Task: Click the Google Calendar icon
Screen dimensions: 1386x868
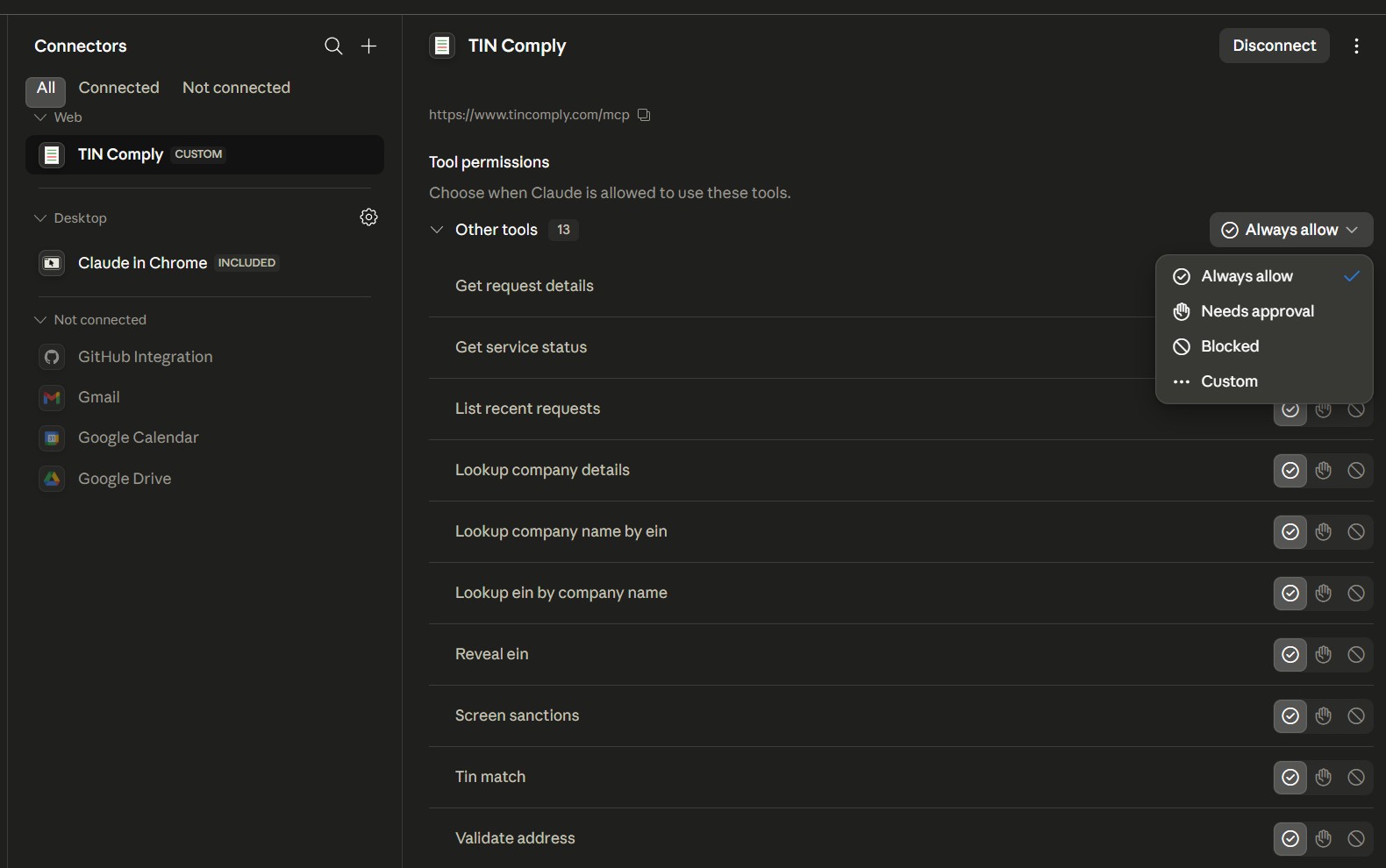Action: (x=52, y=438)
